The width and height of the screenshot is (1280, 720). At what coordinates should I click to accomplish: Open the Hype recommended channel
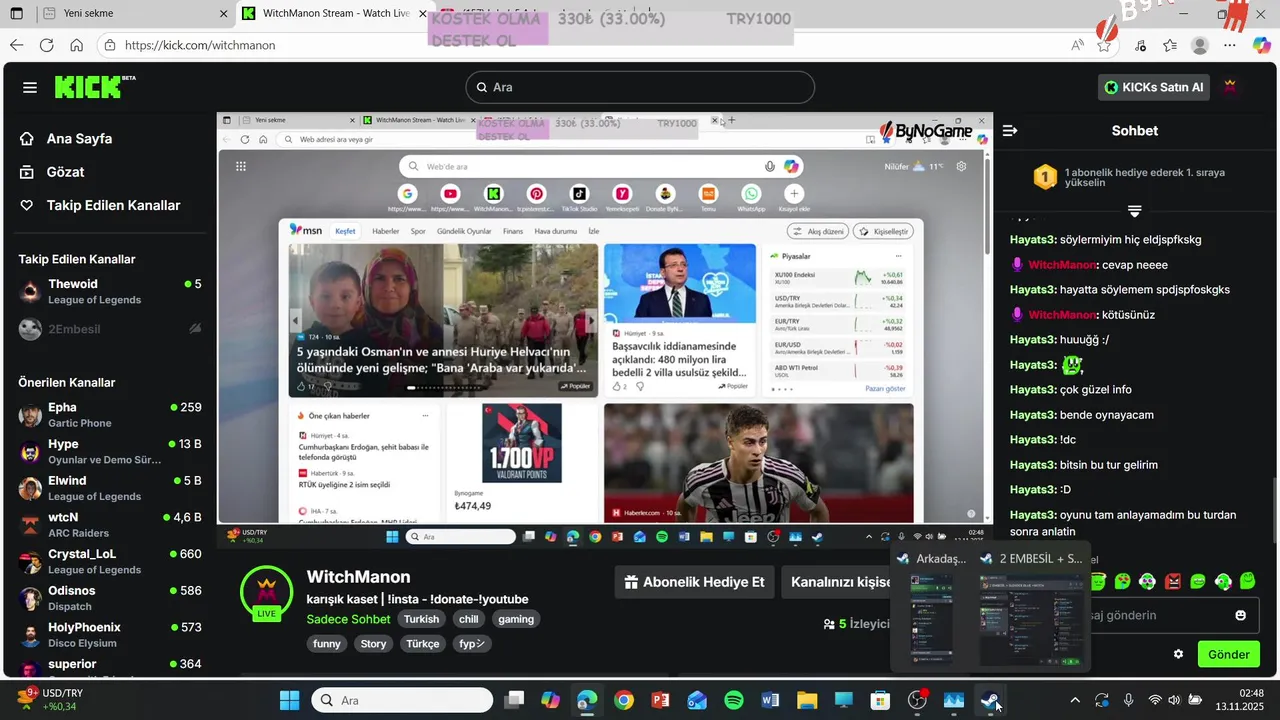pyautogui.click(x=110, y=452)
